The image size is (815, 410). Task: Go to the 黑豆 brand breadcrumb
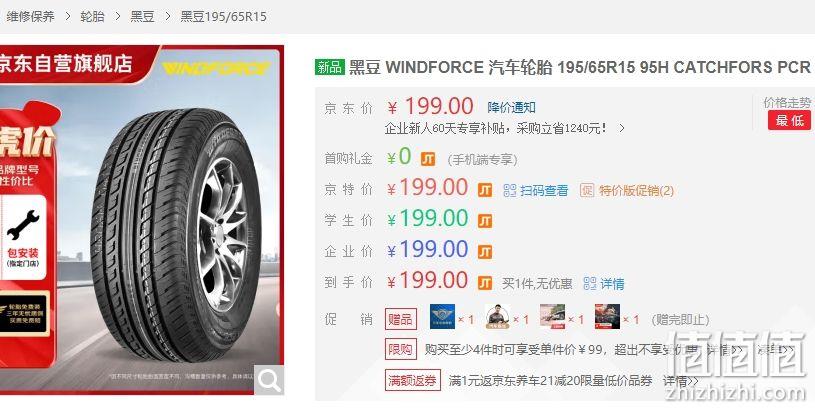click(x=142, y=17)
